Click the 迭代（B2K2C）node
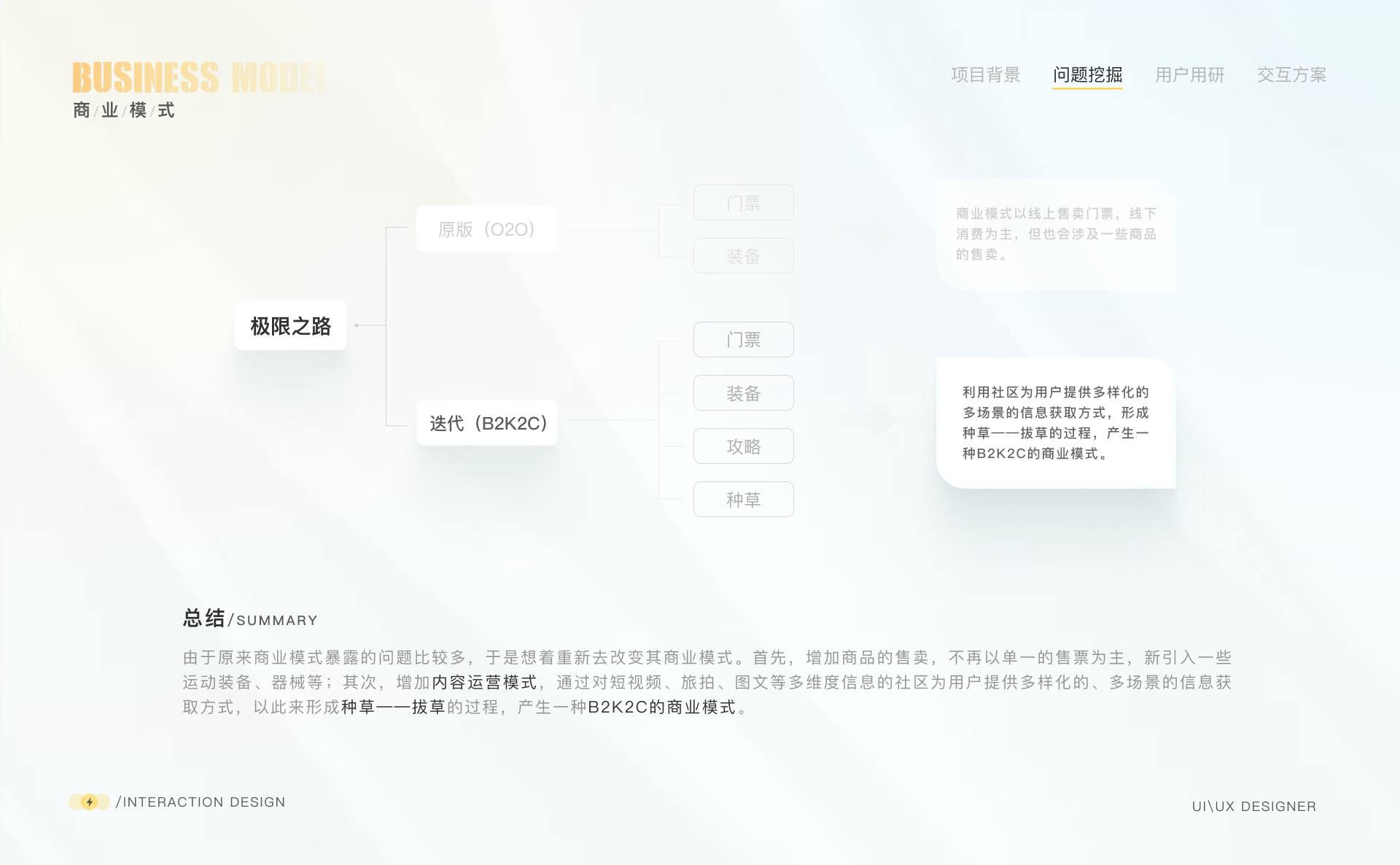The image size is (1400, 865). click(487, 423)
